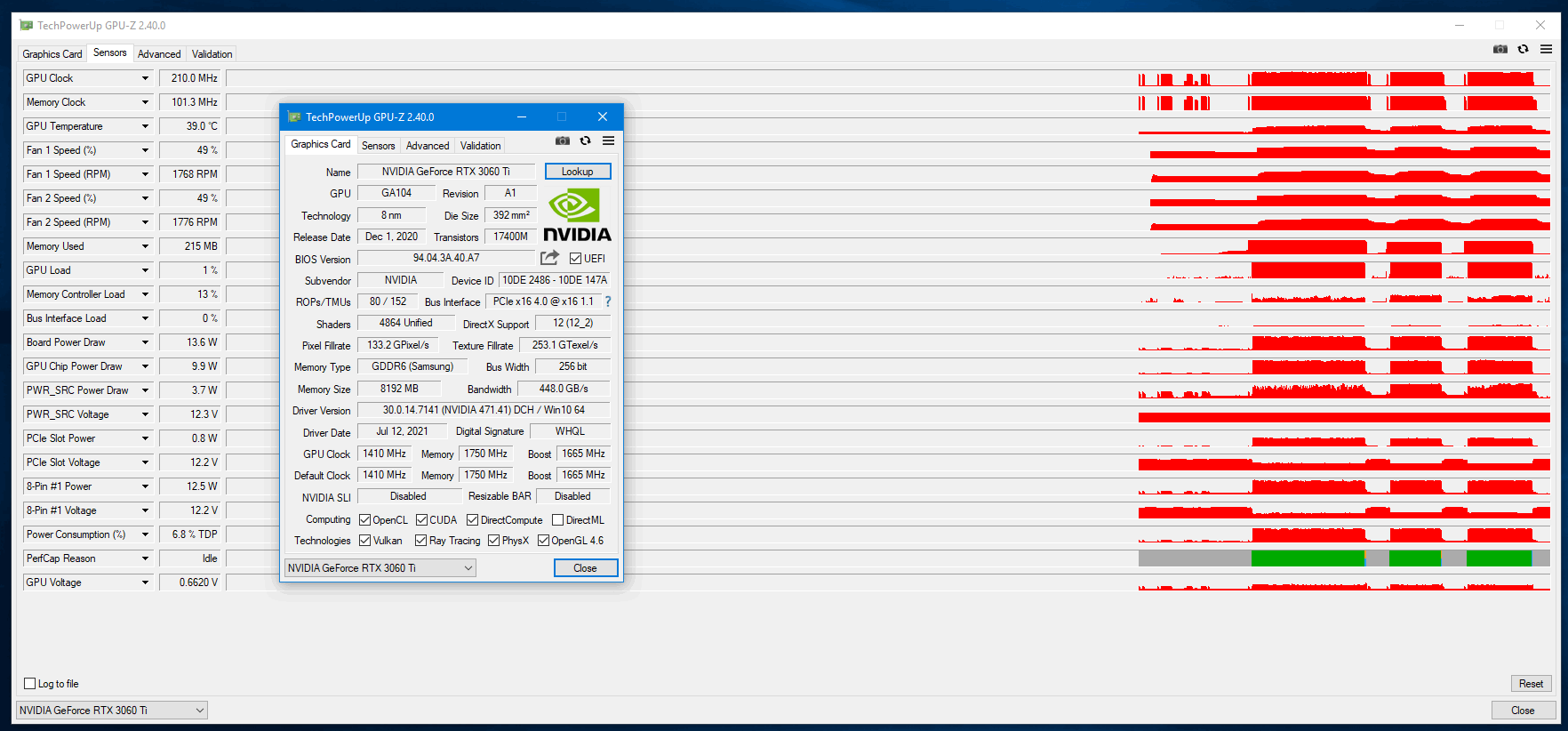Click the BIOS Version field 94.04.3A.40.A7
The width and height of the screenshot is (1568, 731).
tap(446, 258)
